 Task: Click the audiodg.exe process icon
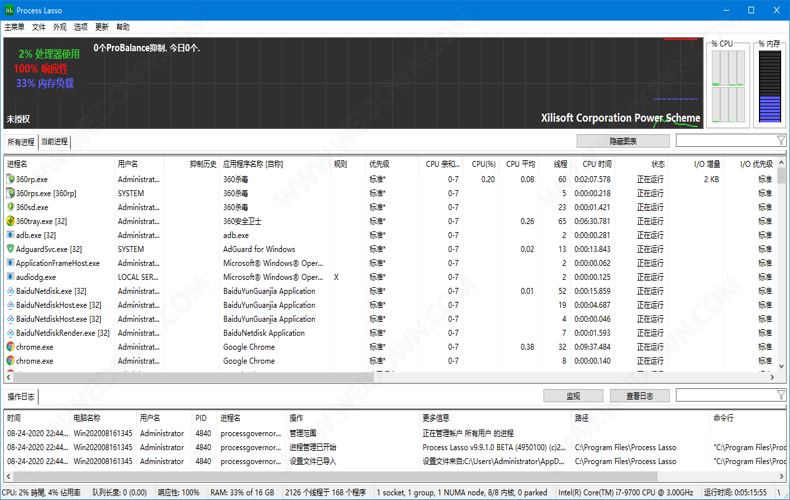pos(11,277)
